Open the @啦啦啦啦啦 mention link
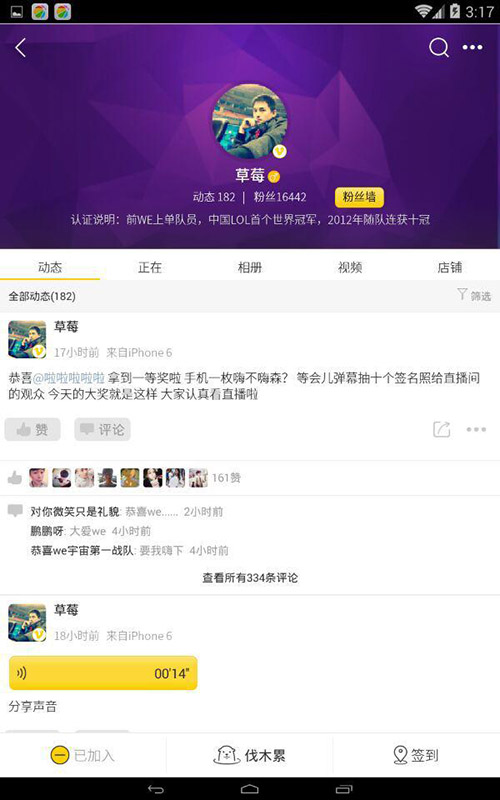Viewport: 500px width, 800px height. 69,378
